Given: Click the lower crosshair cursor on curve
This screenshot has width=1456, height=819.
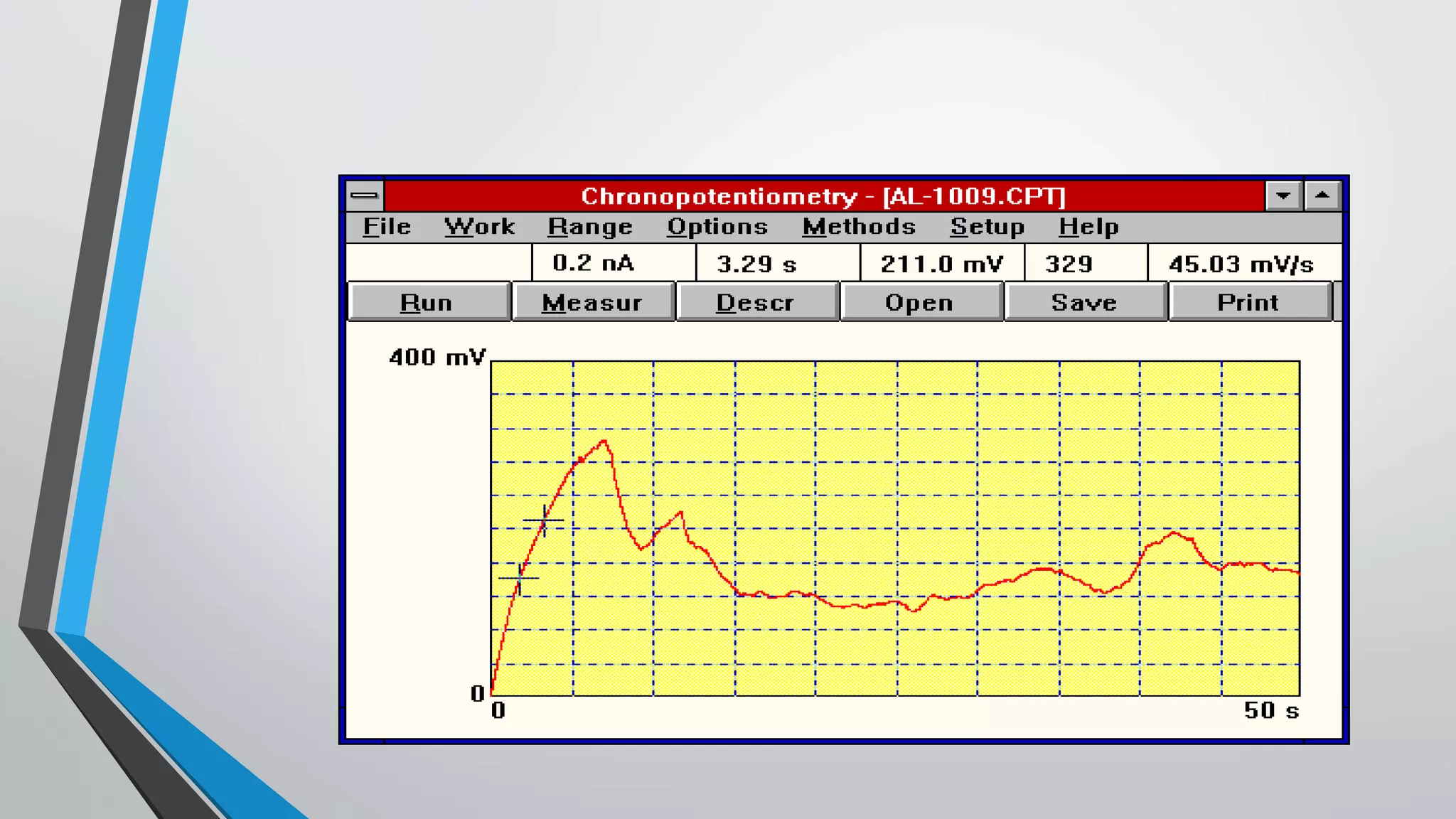Looking at the screenshot, I should (520, 578).
